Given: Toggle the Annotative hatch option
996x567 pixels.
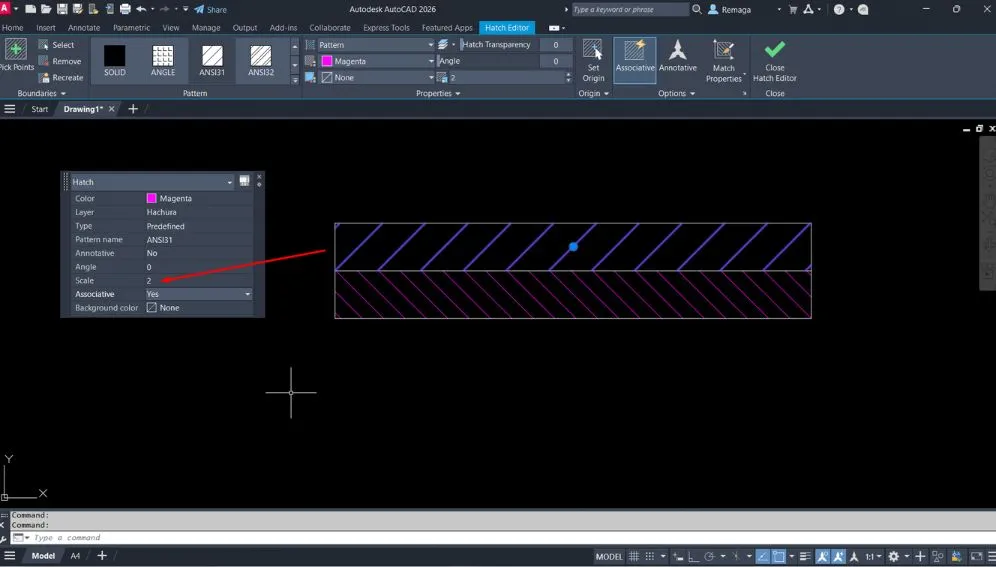Looking at the screenshot, I should pyautogui.click(x=677, y=57).
